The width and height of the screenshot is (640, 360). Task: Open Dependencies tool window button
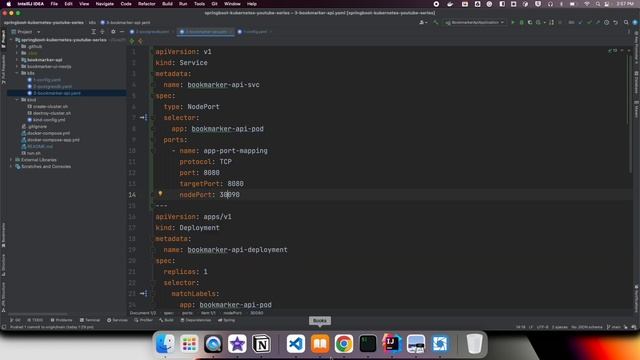click(x=196, y=320)
